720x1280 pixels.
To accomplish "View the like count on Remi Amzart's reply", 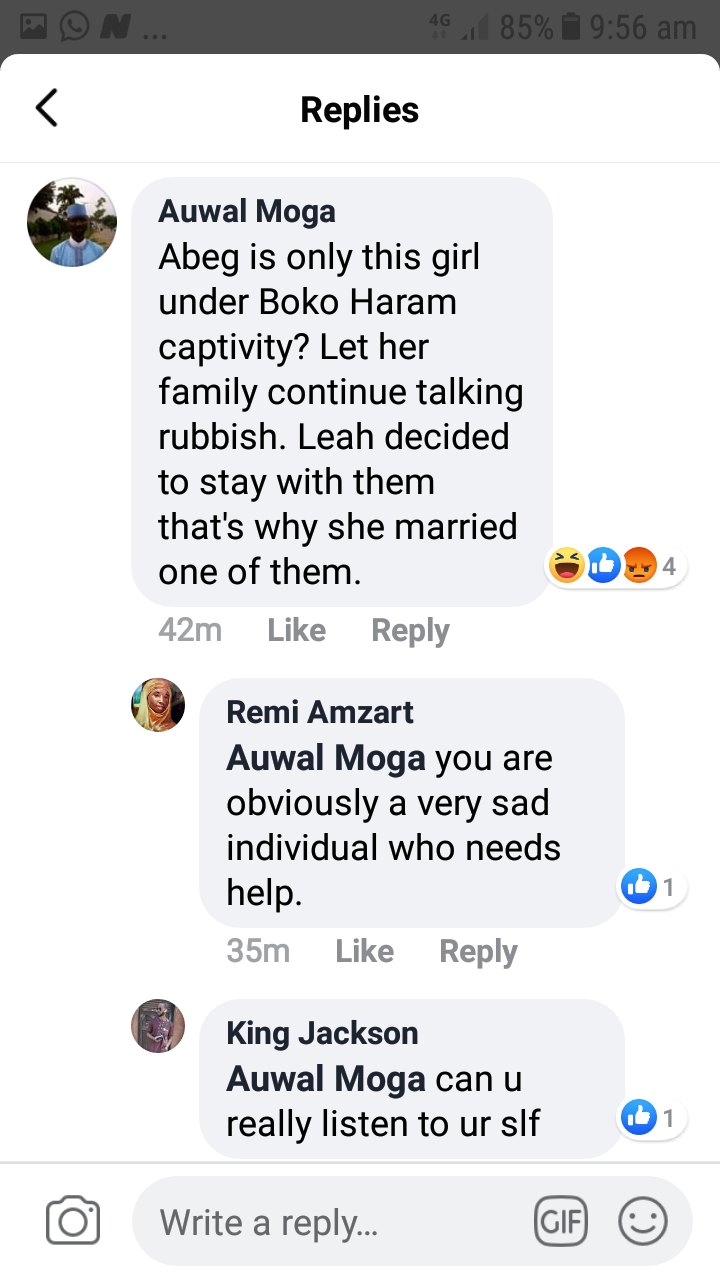I will tap(652, 886).
